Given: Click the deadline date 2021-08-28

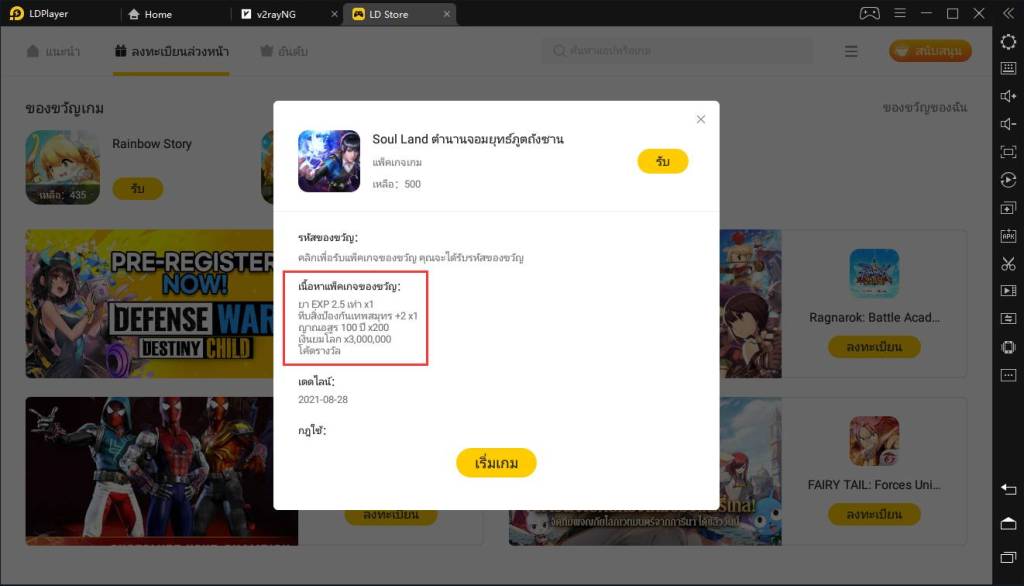Looking at the screenshot, I should click(x=323, y=399).
